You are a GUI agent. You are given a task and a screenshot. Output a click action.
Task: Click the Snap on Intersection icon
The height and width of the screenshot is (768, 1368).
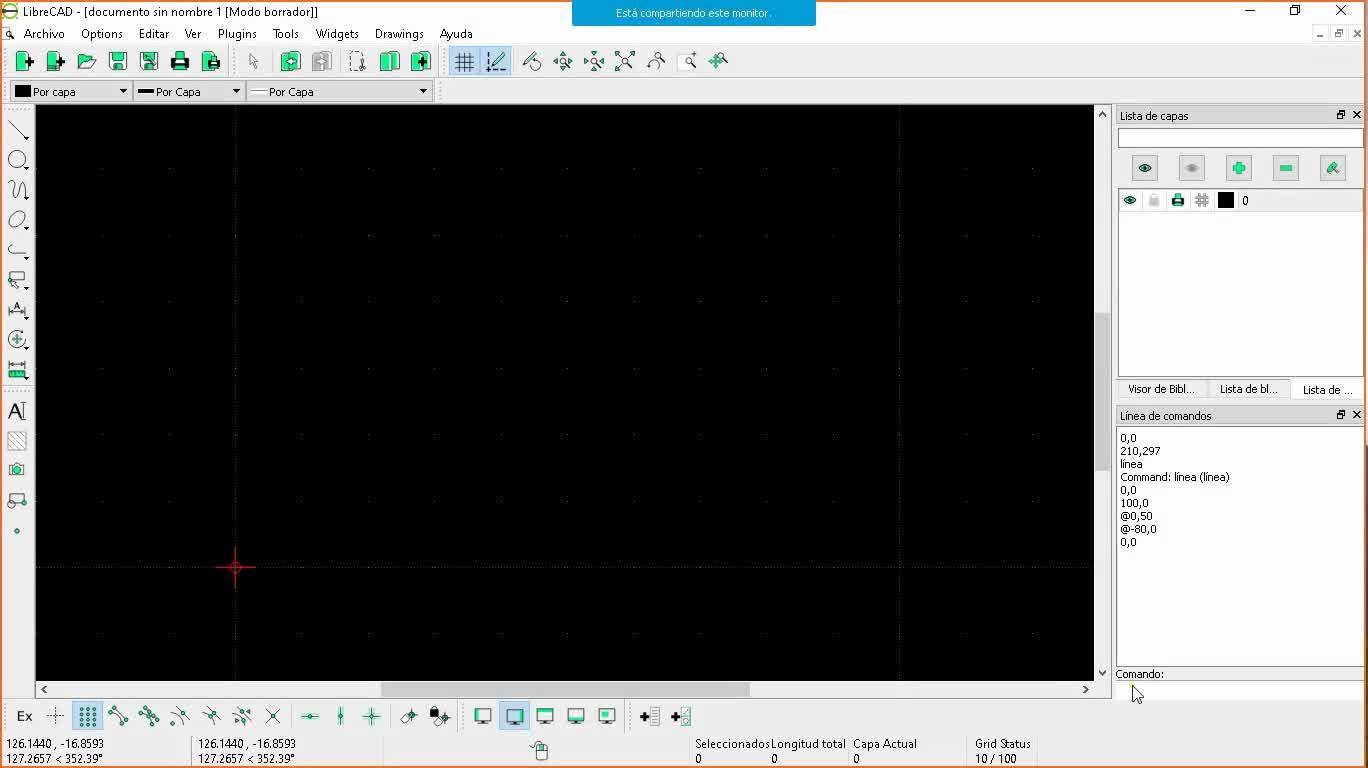pyautogui.click(x=272, y=716)
